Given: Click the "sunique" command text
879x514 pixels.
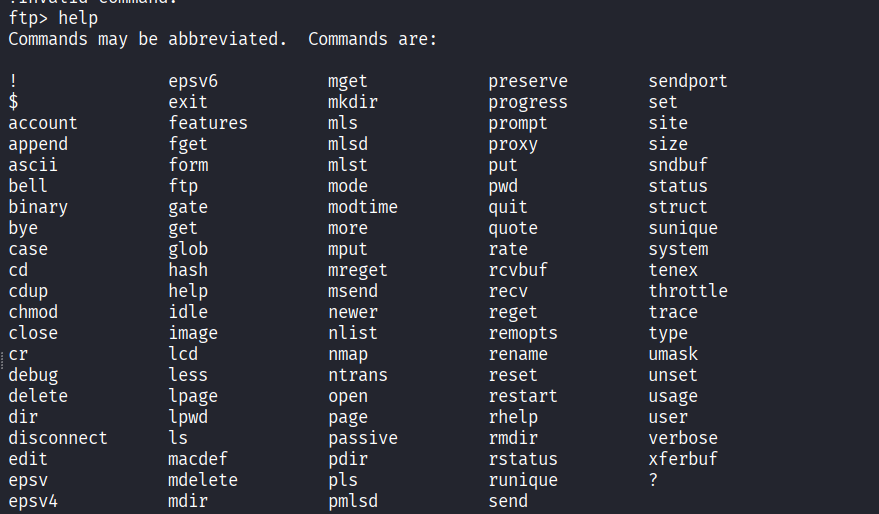Looking at the screenshot, I should click(682, 228).
